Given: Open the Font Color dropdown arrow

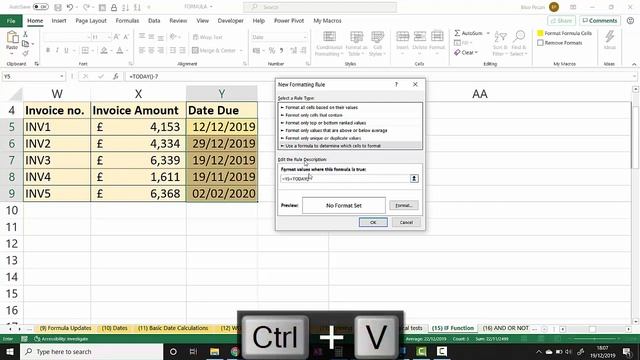Looking at the screenshot, I should [x=127, y=50].
